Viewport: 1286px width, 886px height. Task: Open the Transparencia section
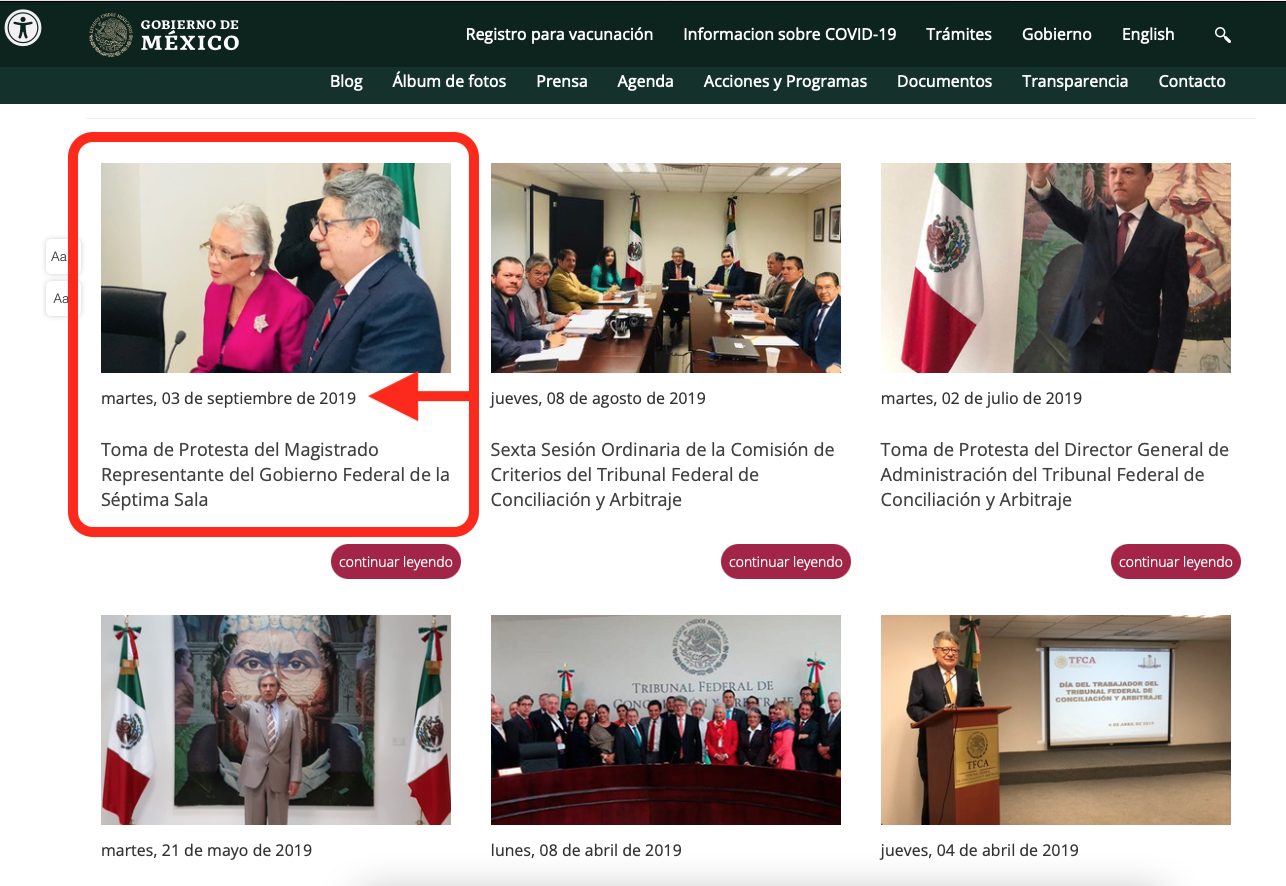click(1075, 81)
